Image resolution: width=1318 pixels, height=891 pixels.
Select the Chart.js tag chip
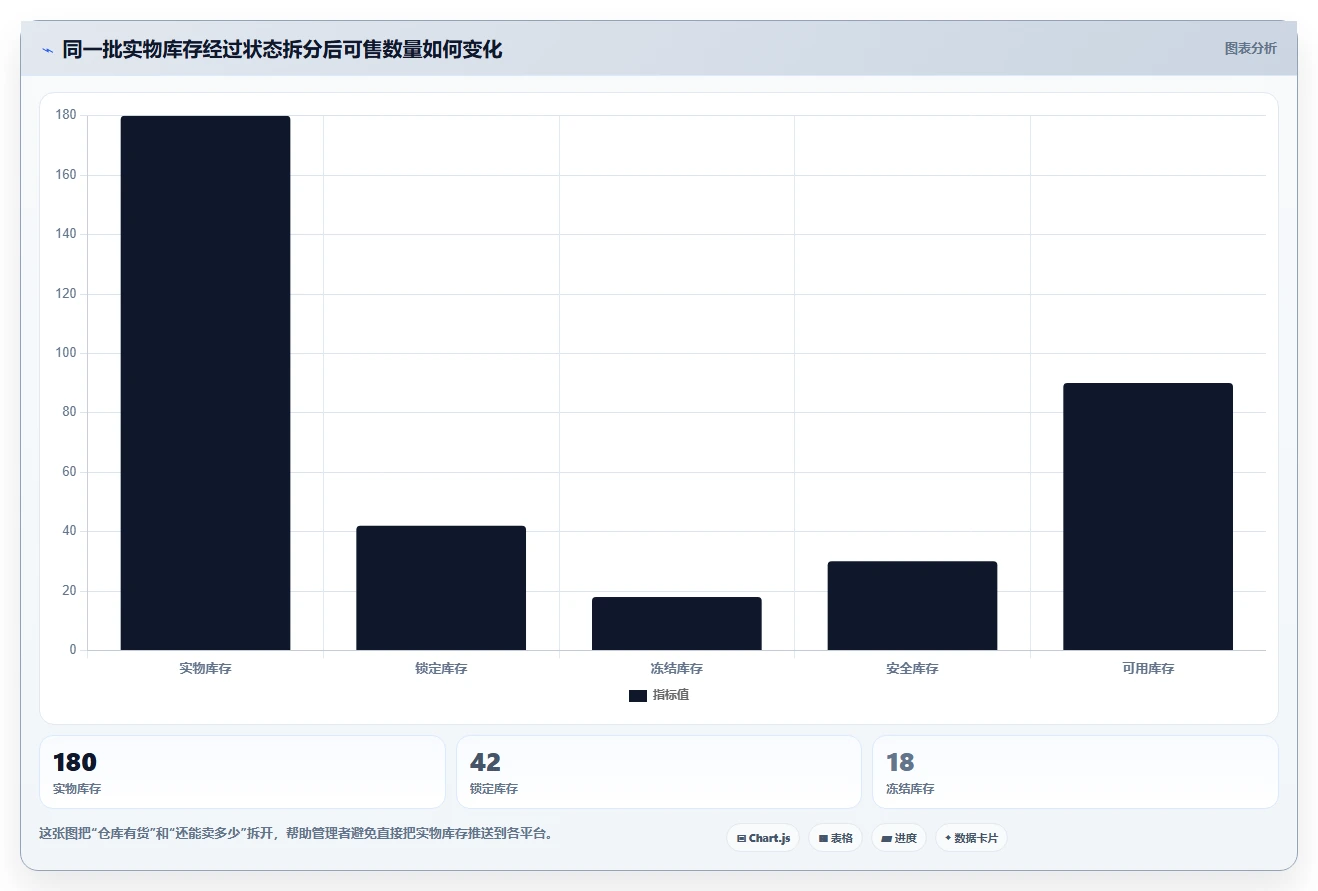[763, 838]
